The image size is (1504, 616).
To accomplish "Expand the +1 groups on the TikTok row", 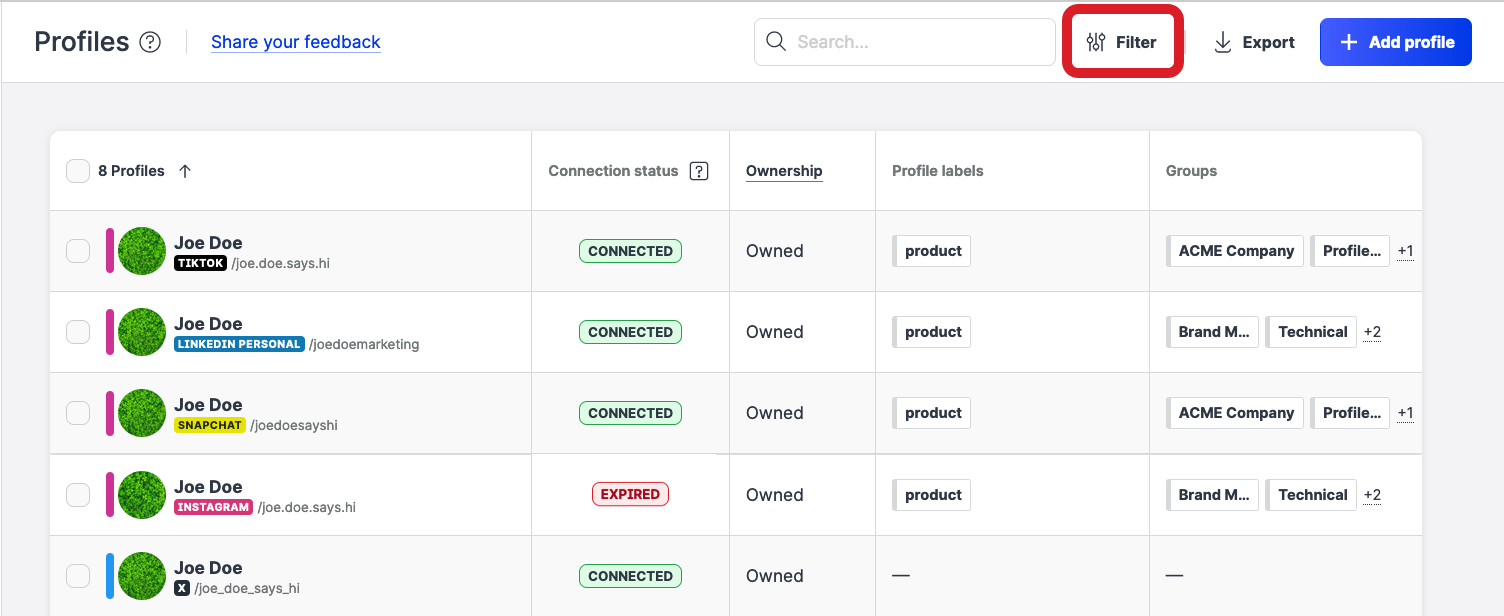I will (x=1405, y=250).
